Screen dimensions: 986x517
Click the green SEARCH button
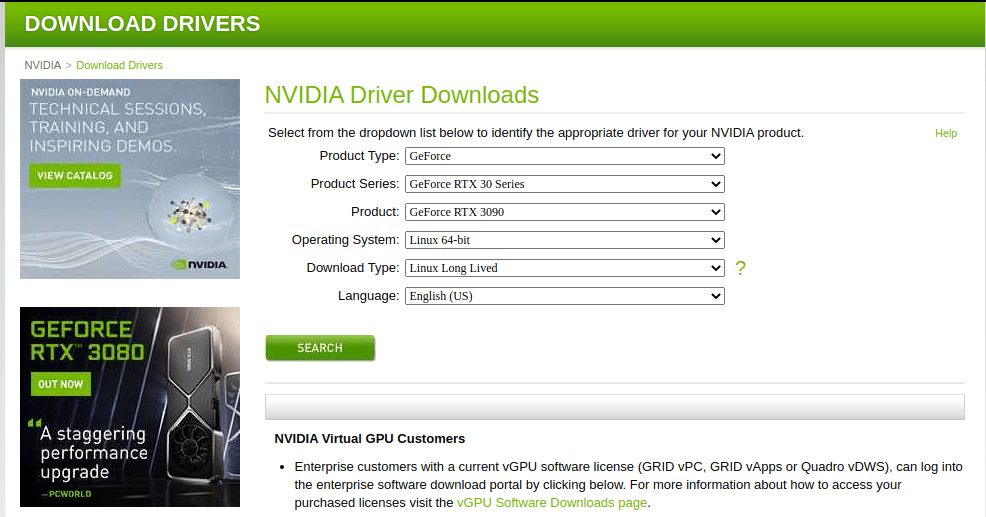pyautogui.click(x=320, y=348)
